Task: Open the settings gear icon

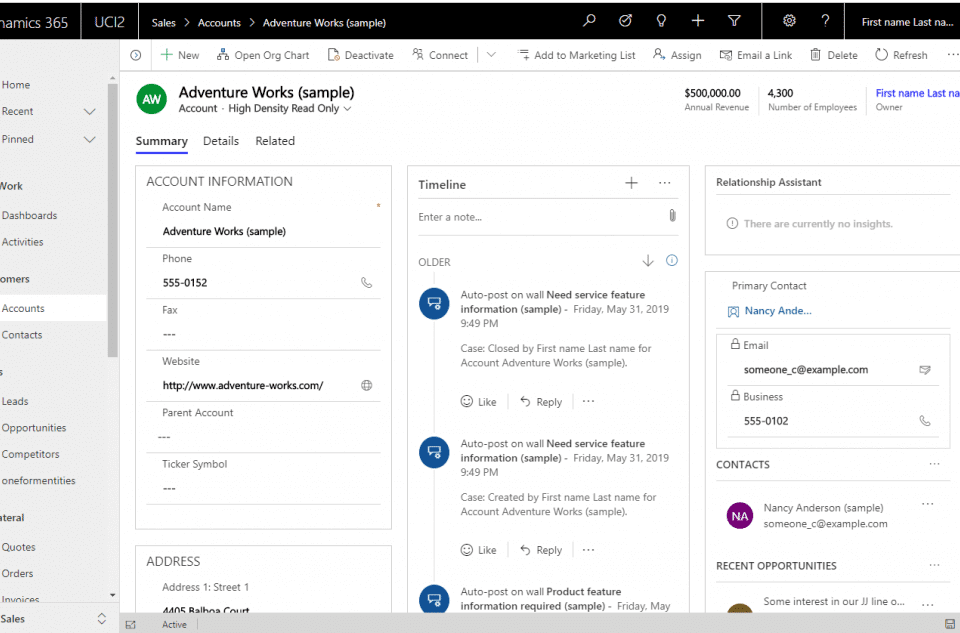Action: 789,21
